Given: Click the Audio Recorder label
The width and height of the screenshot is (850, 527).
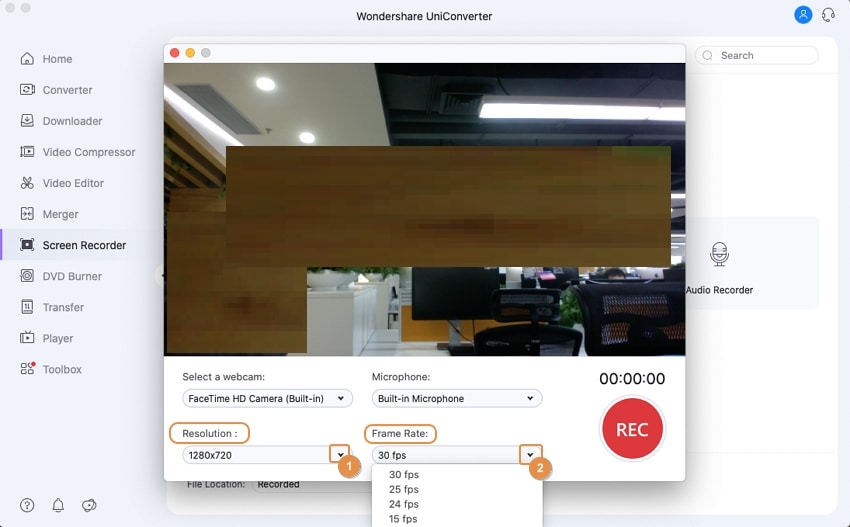Looking at the screenshot, I should click(x=719, y=290).
